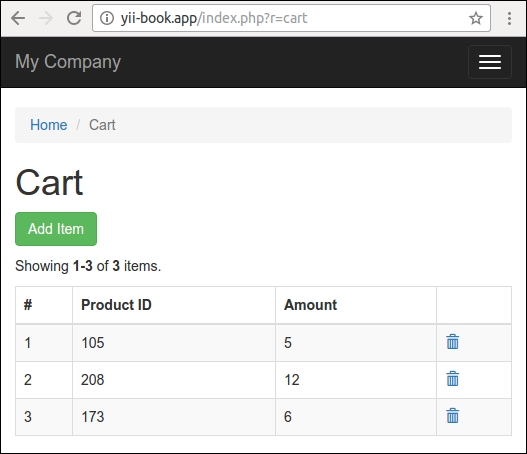Viewport: 527px width, 454px height.
Task: Focus the address bar URL field
Action: 291,18
